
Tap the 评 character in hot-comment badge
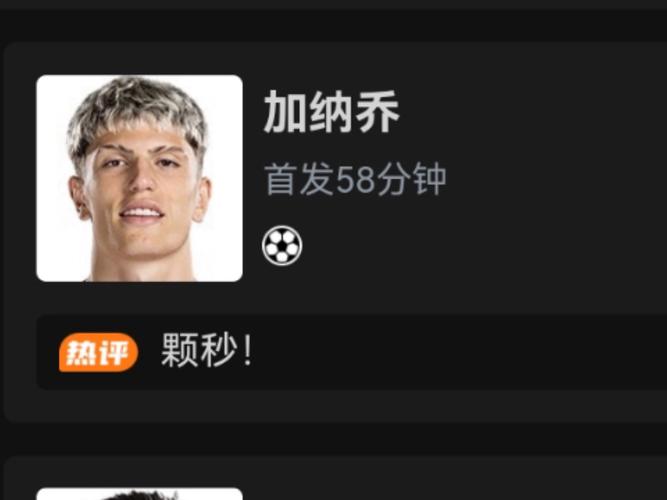tap(114, 353)
